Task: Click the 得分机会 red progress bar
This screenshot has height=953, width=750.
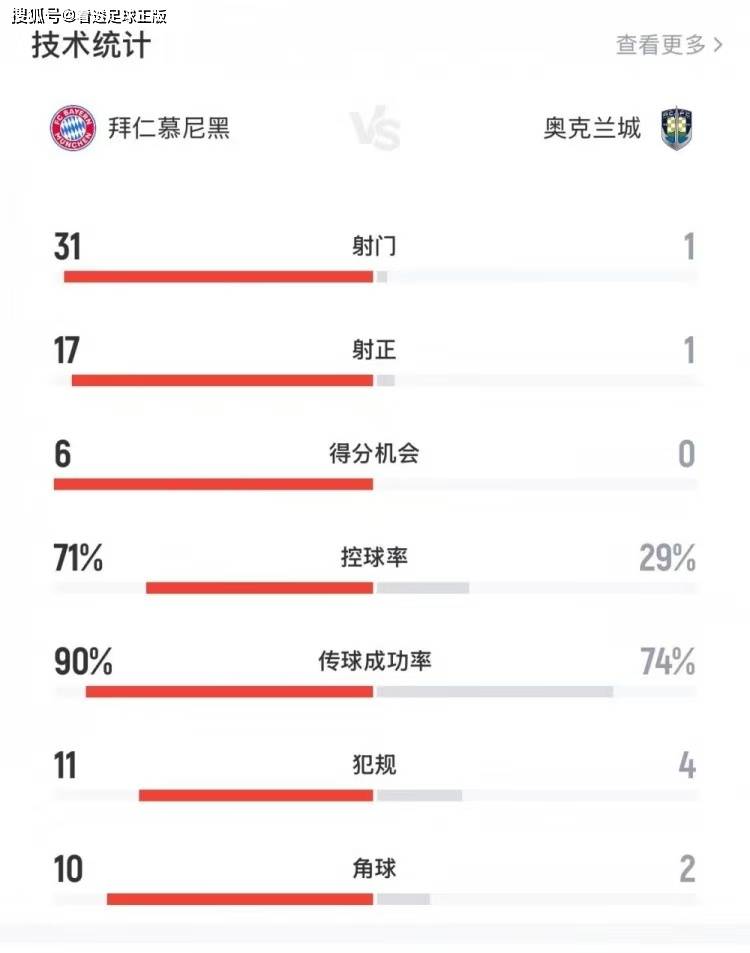Action: (x=213, y=484)
